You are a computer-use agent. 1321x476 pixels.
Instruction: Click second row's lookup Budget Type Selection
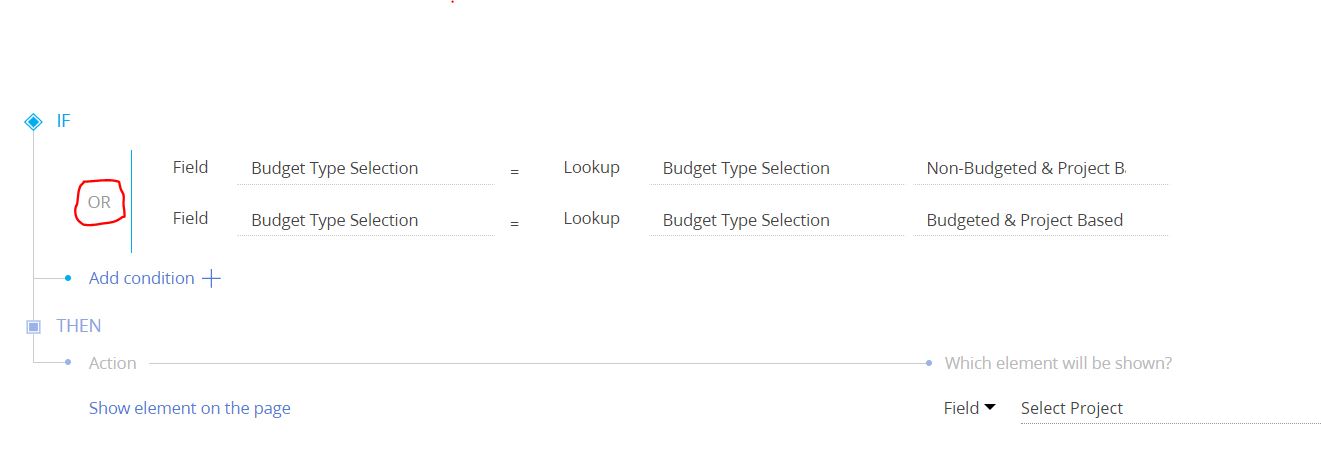click(x=776, y=221)
